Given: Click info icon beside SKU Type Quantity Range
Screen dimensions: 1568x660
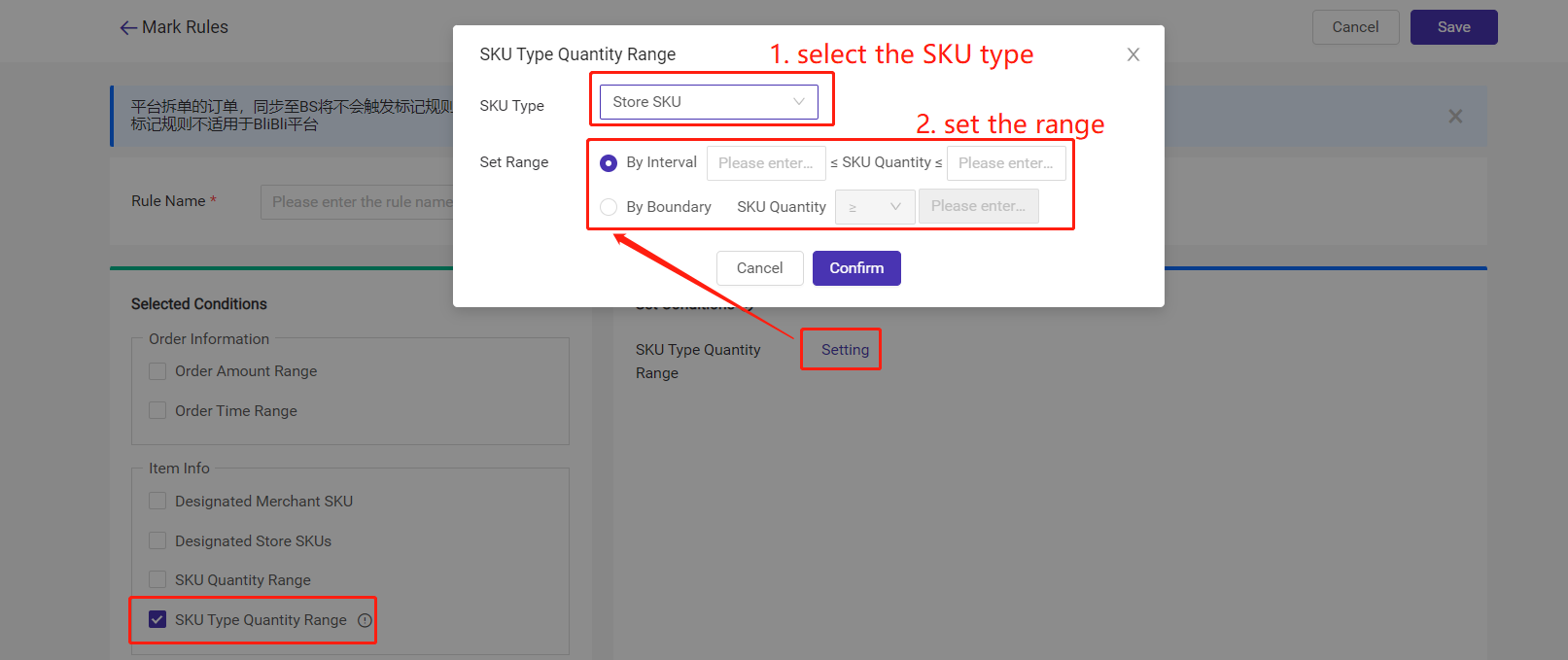Looking at the screenshot, I should coord(366,620).
